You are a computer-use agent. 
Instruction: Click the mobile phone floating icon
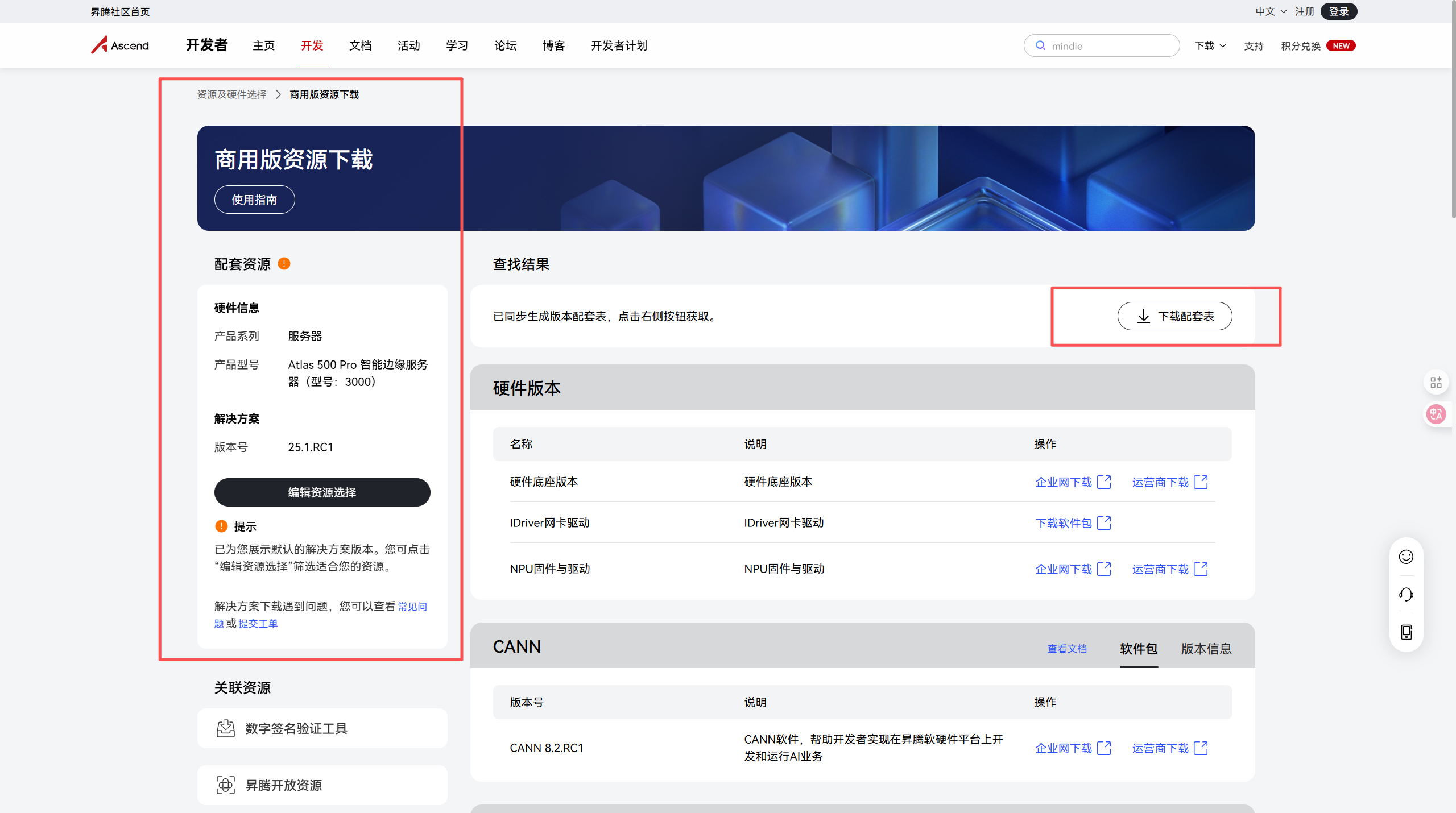point(1406,632)
